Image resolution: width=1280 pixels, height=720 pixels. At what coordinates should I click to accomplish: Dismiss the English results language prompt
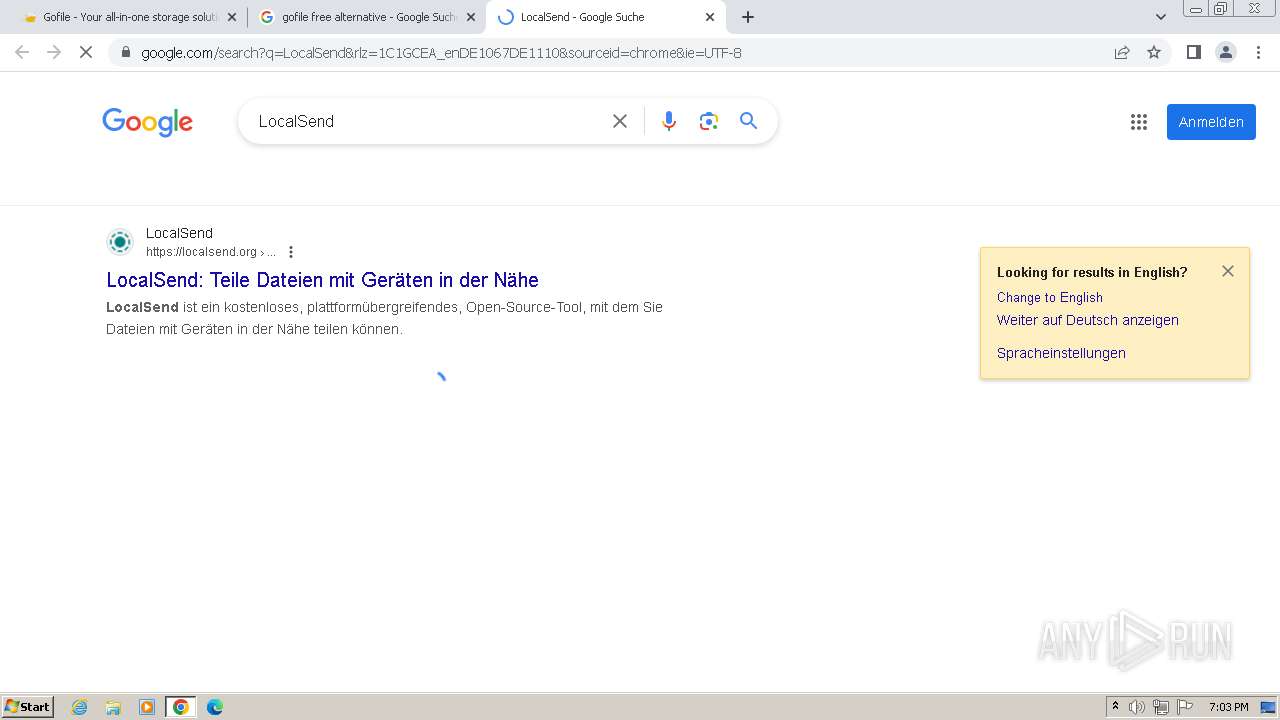[x=1228, y=271]
